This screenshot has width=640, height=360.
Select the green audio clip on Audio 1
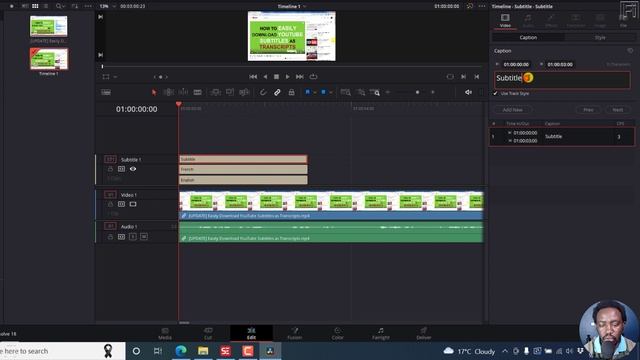331,232
